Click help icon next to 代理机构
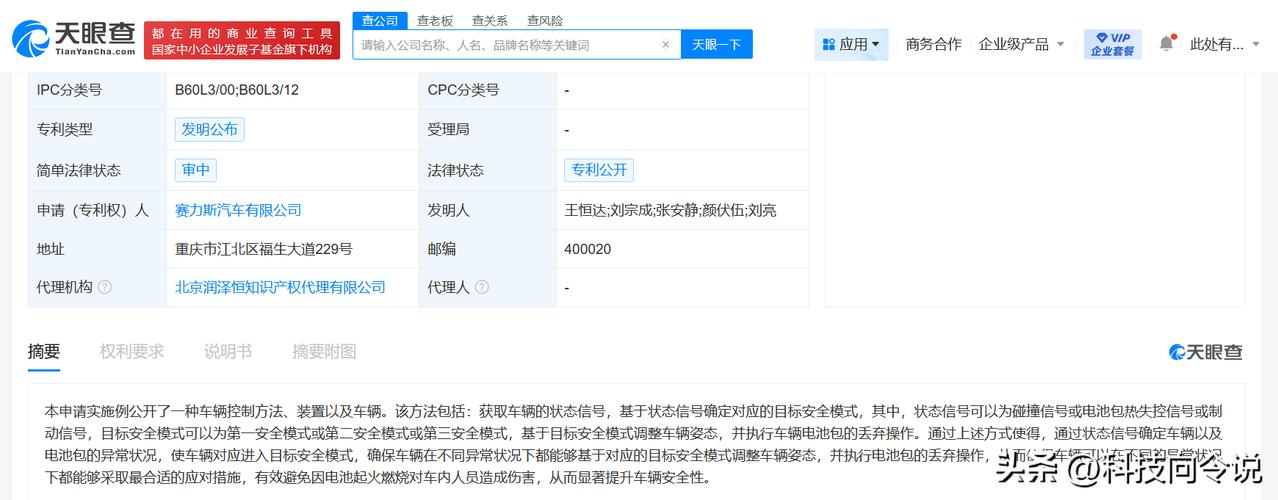The width and height of the screenshot is (1278, 500). pos(105,287)
